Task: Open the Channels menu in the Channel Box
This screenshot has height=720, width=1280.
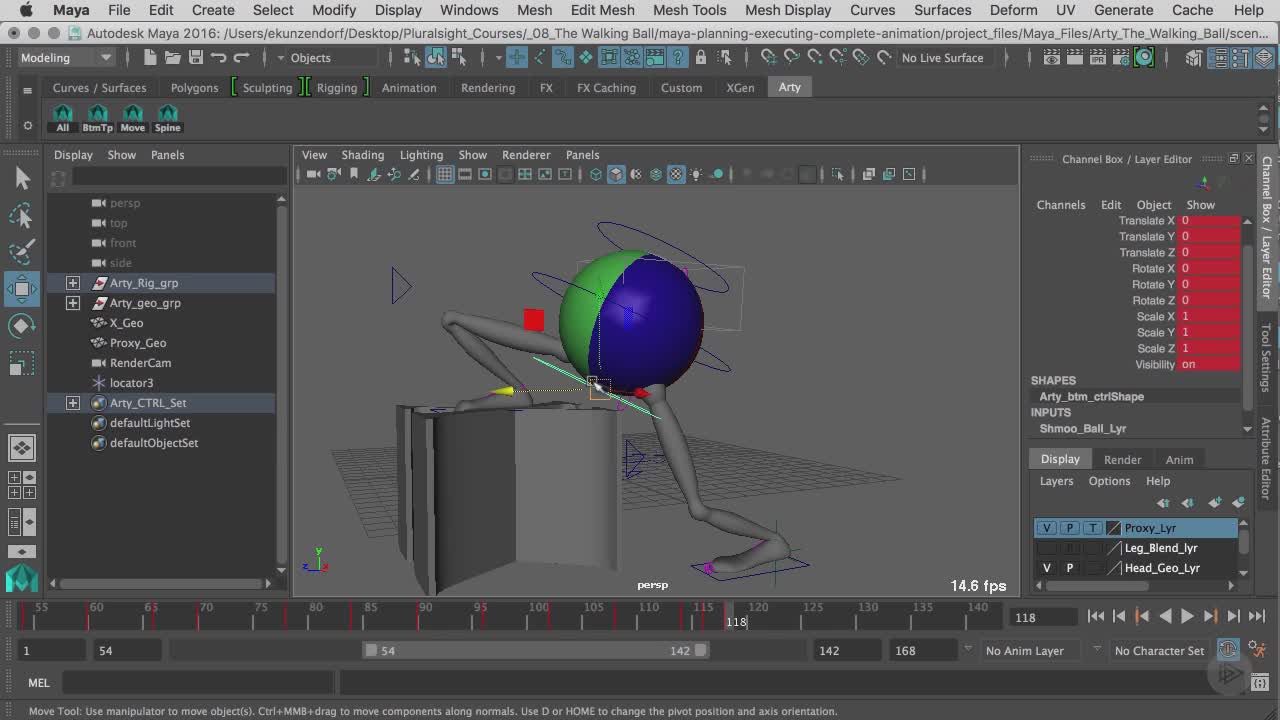Action: coord(1061,205)
